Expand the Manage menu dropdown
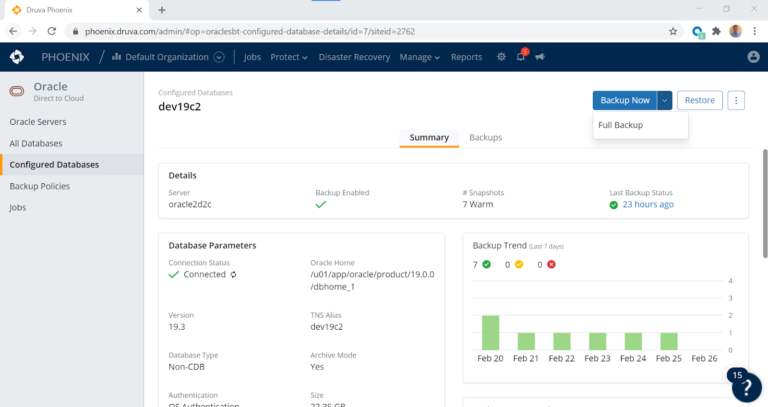 click(x=419, y=57)
